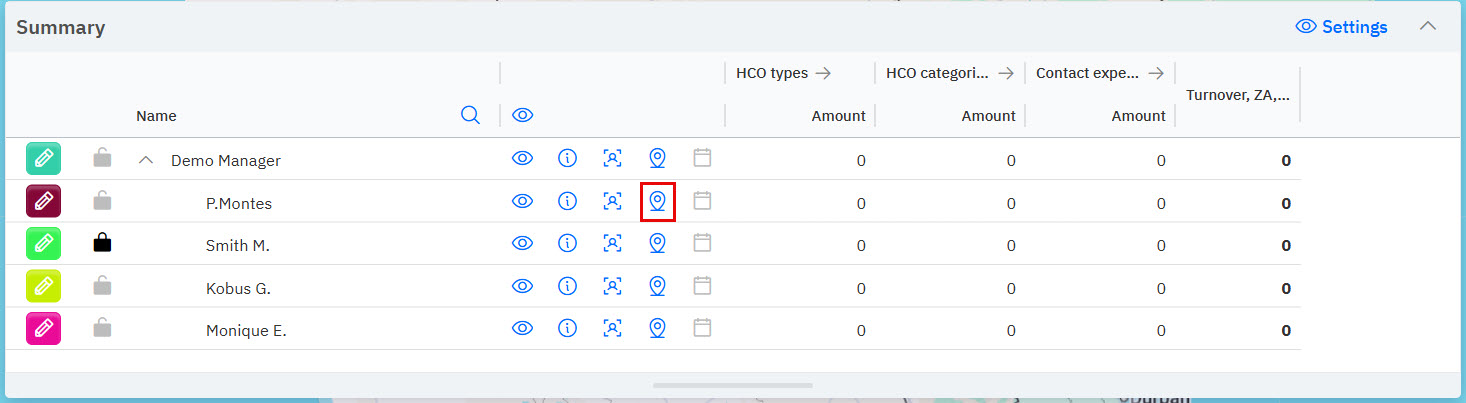The height and width of the screenshot is (403, 1466).
Task: Open contact focus icon for Monique E.
Action: 612,329
